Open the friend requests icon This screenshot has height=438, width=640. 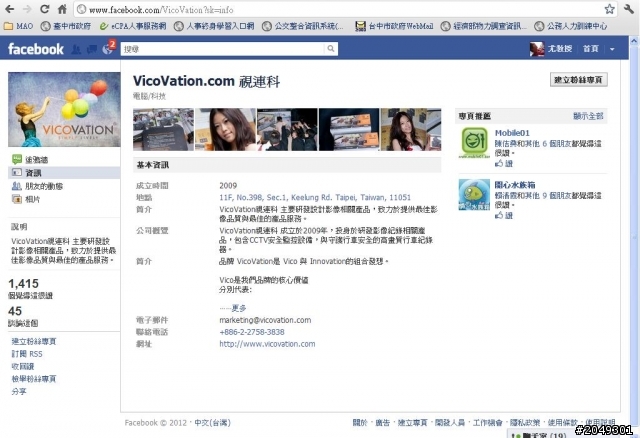click(x=76, y=49)
